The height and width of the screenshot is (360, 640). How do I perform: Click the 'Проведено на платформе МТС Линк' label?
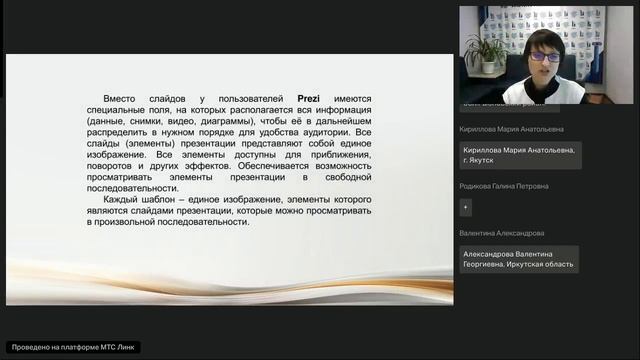click(73, 347)
